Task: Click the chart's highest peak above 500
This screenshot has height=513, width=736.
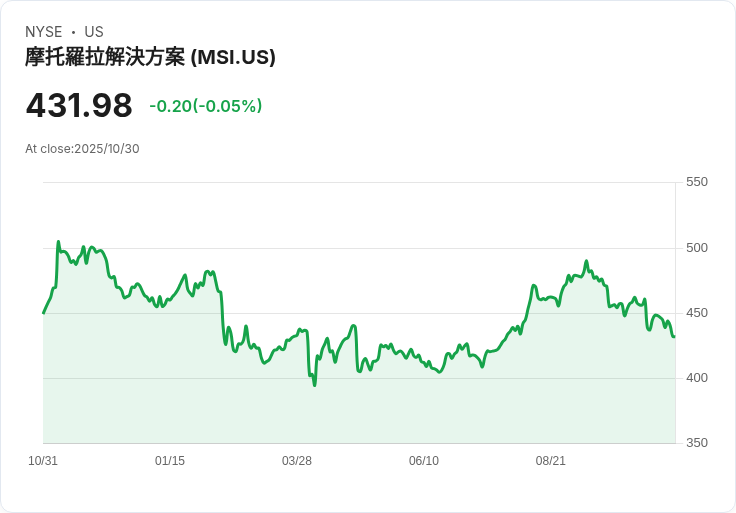Action: point(58,242)
